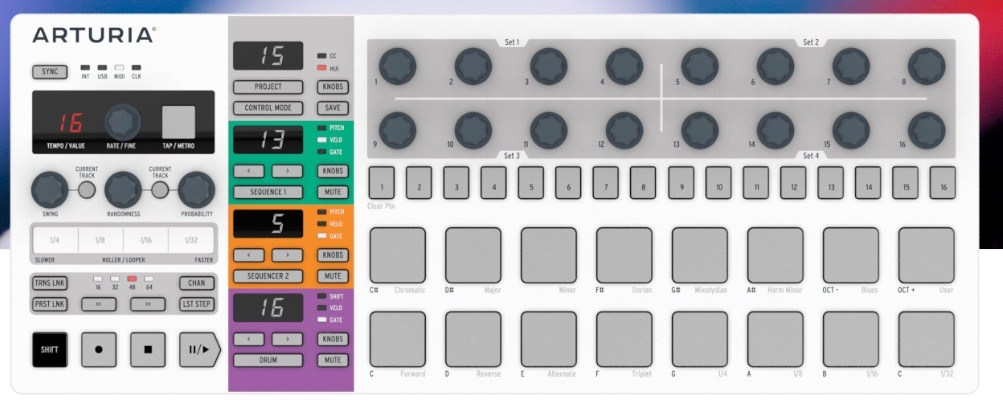Click the CHAN button

196,283
